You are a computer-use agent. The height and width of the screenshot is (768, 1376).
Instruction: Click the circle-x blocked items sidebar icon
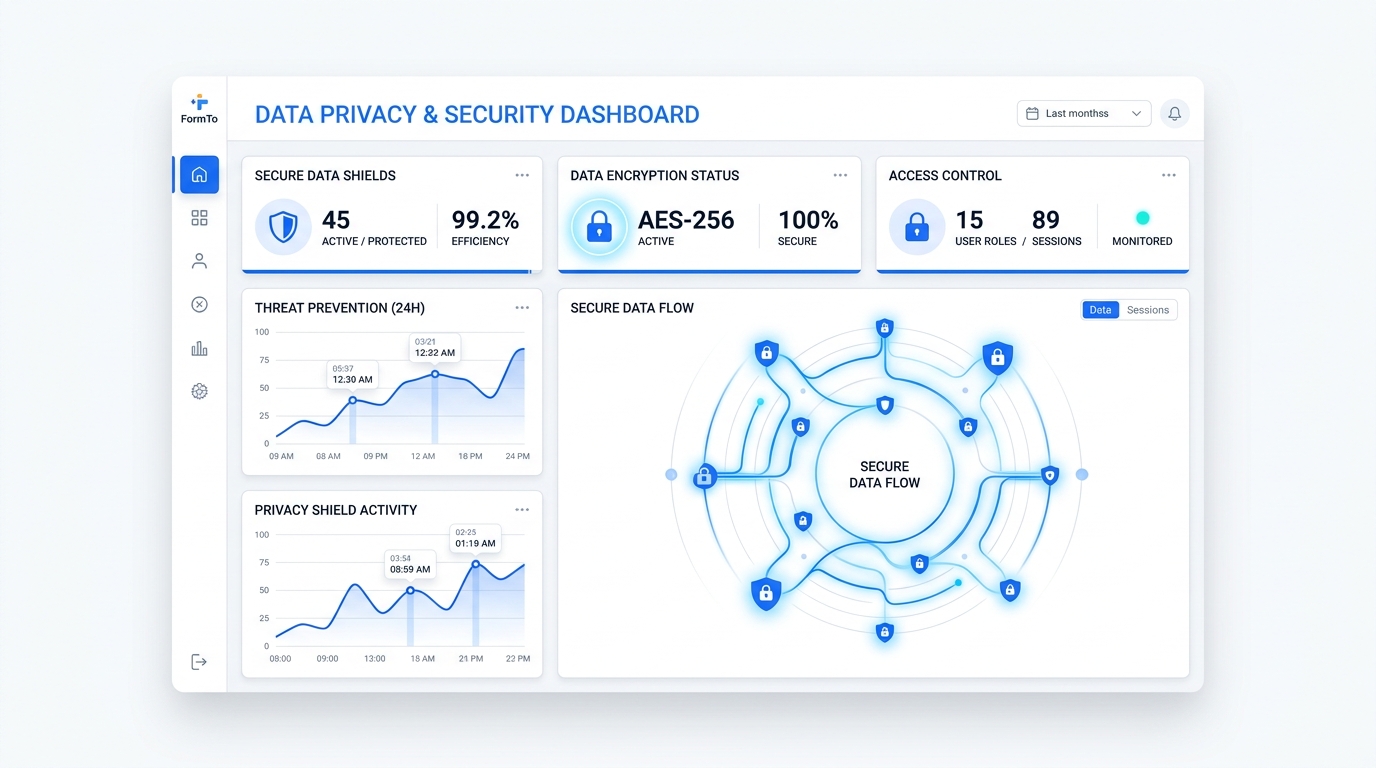[x=199, y=304]
